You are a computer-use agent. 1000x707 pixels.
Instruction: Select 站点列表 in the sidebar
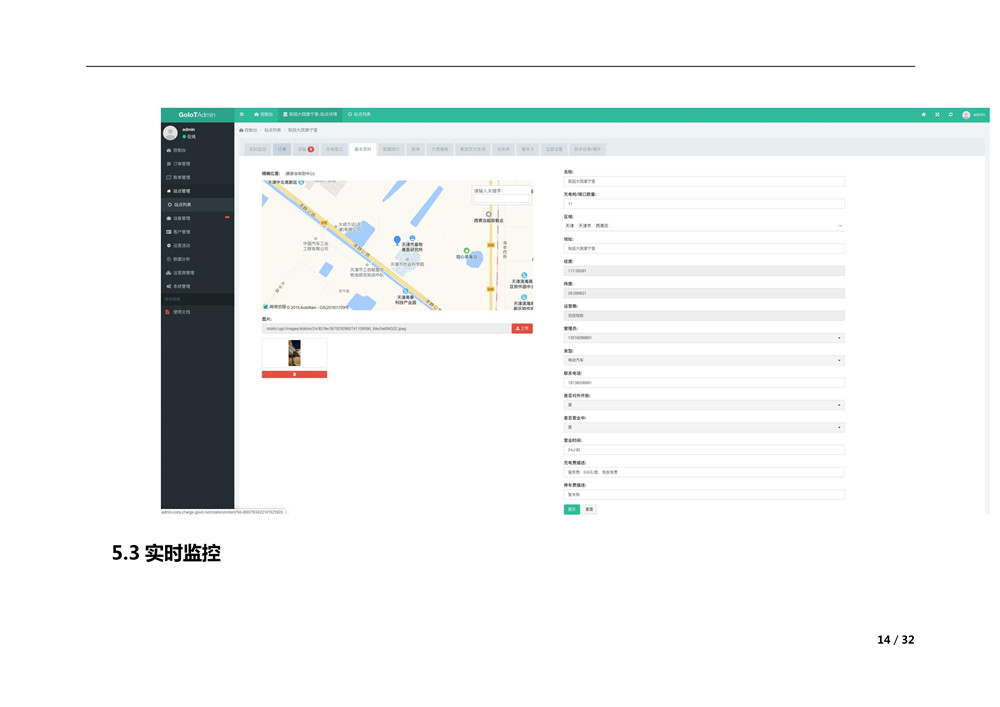tap(182, 204)
